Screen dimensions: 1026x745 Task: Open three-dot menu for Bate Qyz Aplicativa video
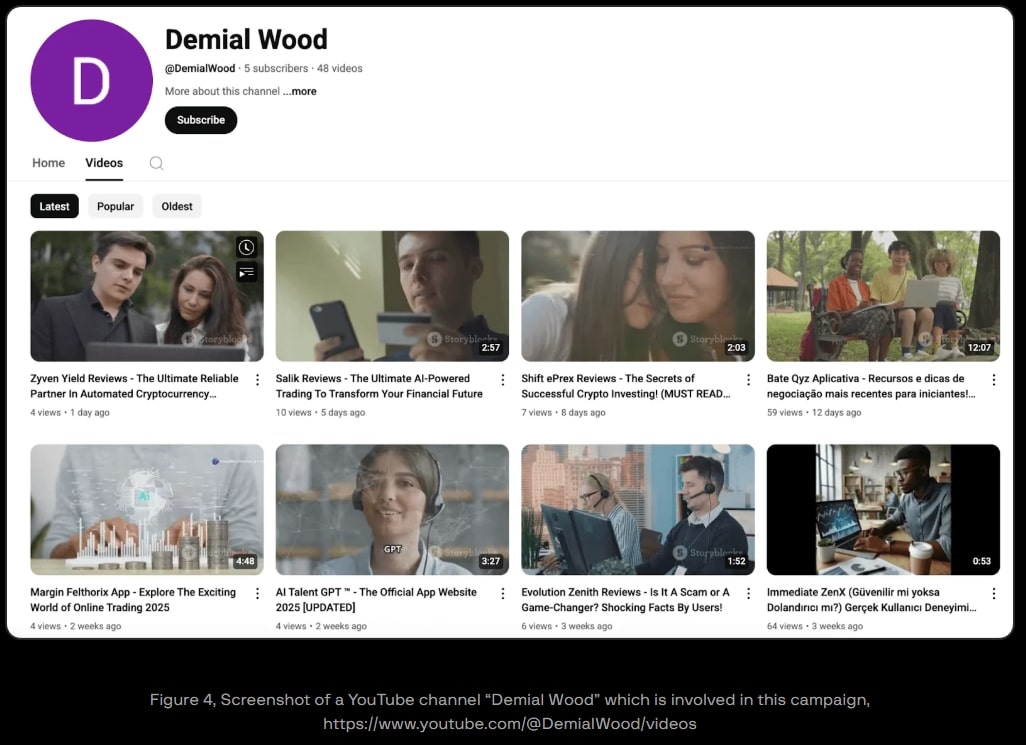pyautogui.click(x=993, y=380)
